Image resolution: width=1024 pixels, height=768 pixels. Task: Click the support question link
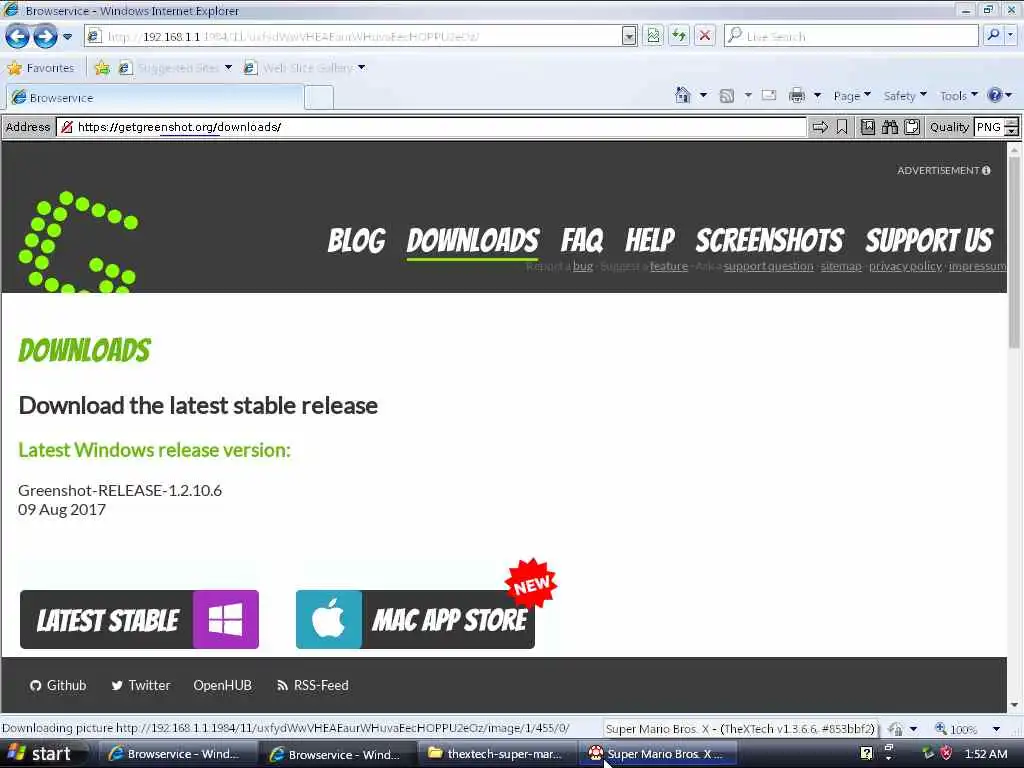768,266
